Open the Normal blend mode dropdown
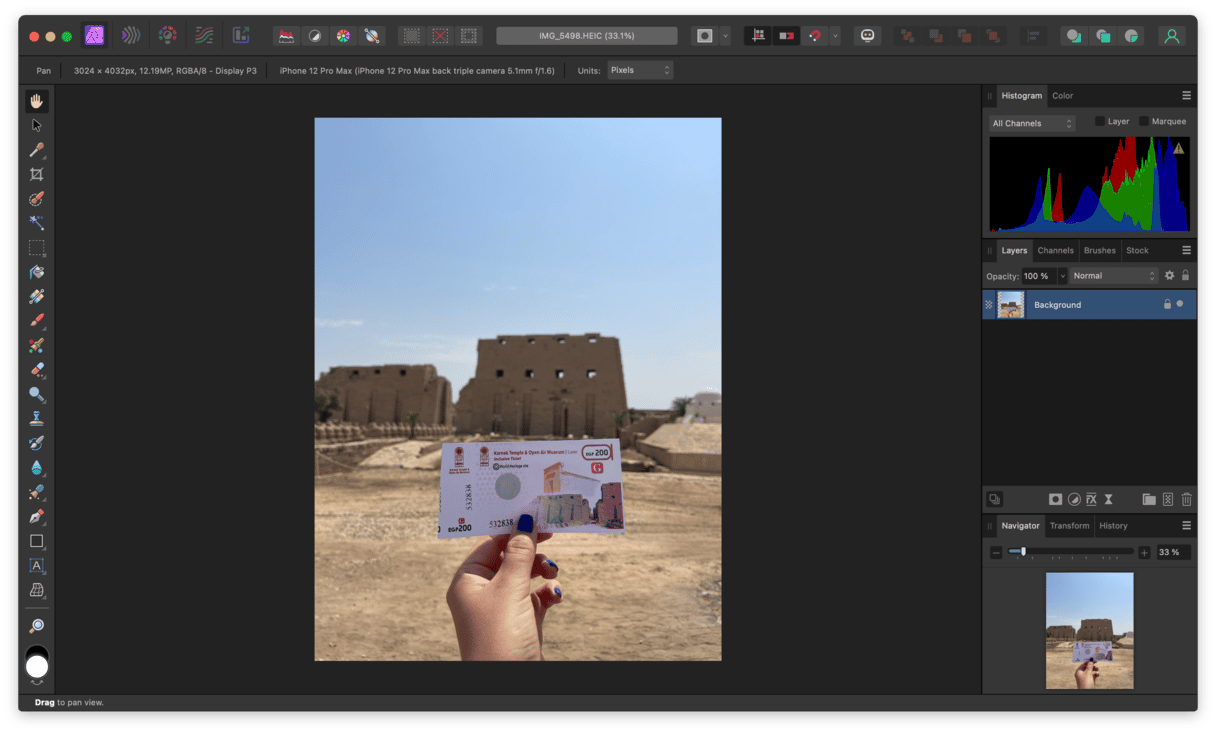Image resolution: width=1216 pixels, height=733 pixels. click(1113, 276)
